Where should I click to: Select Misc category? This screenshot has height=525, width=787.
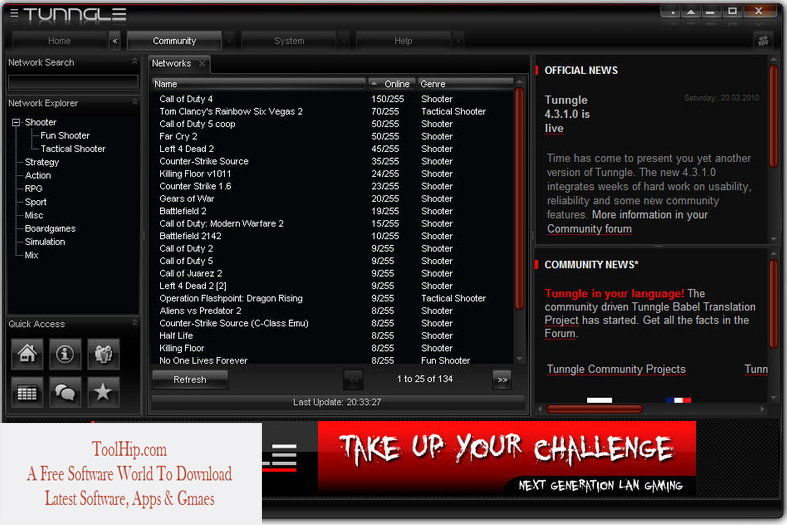click(34, 215)
